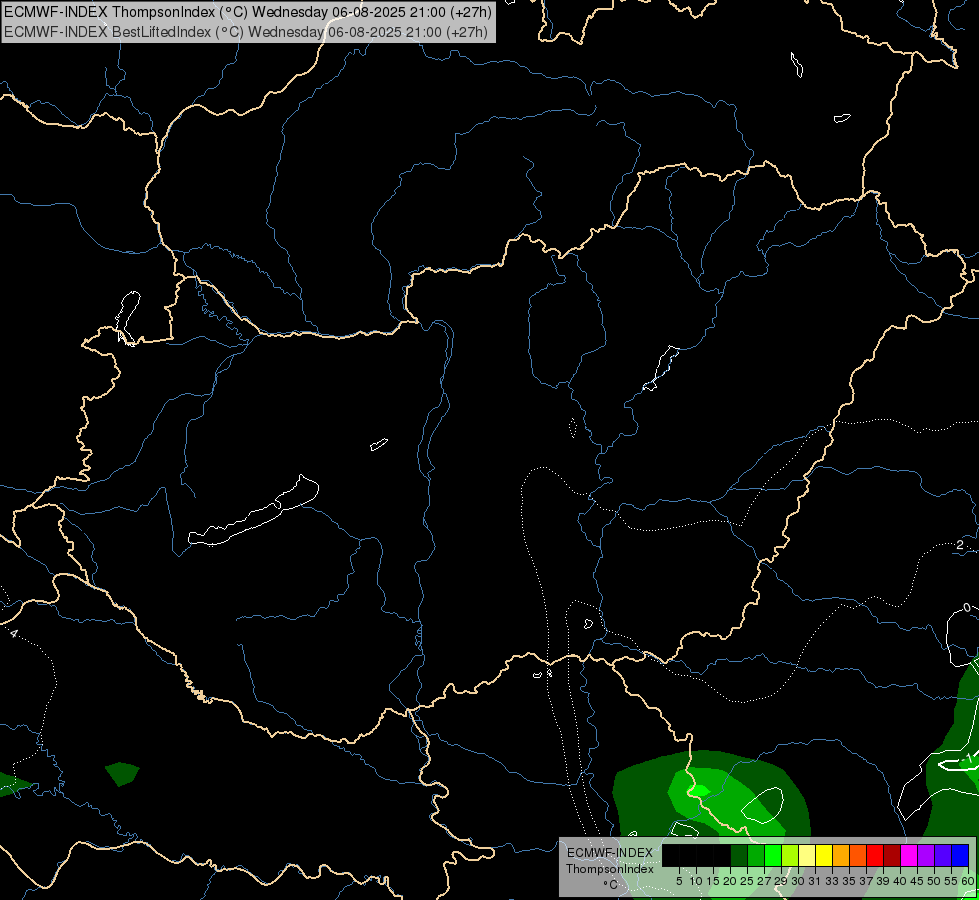Click the '°C' unit label in legend
Viewport: 979px width, 900px height.
pos(611,884)
